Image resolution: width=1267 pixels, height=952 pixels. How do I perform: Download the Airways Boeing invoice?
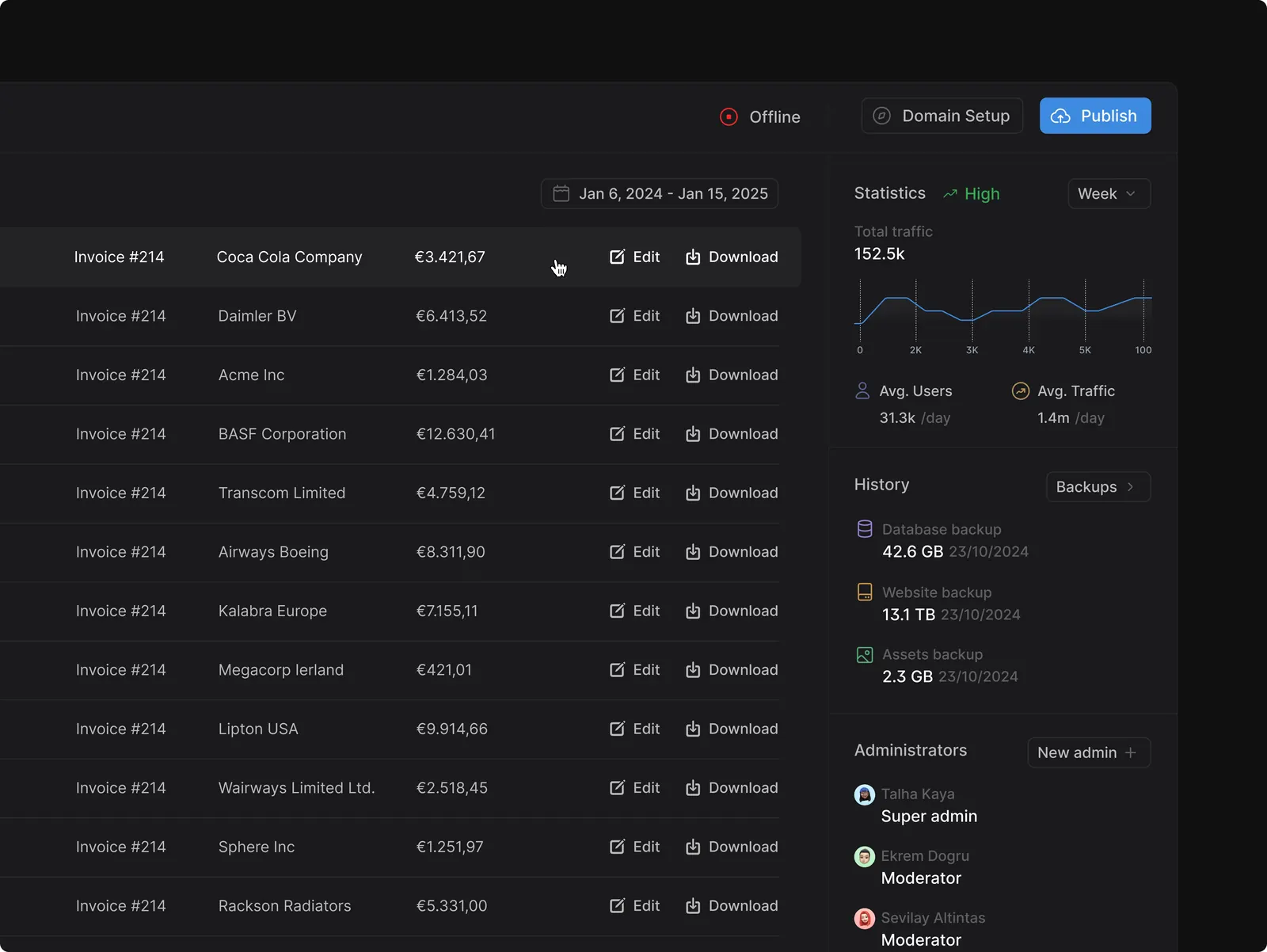coord(732,552)
